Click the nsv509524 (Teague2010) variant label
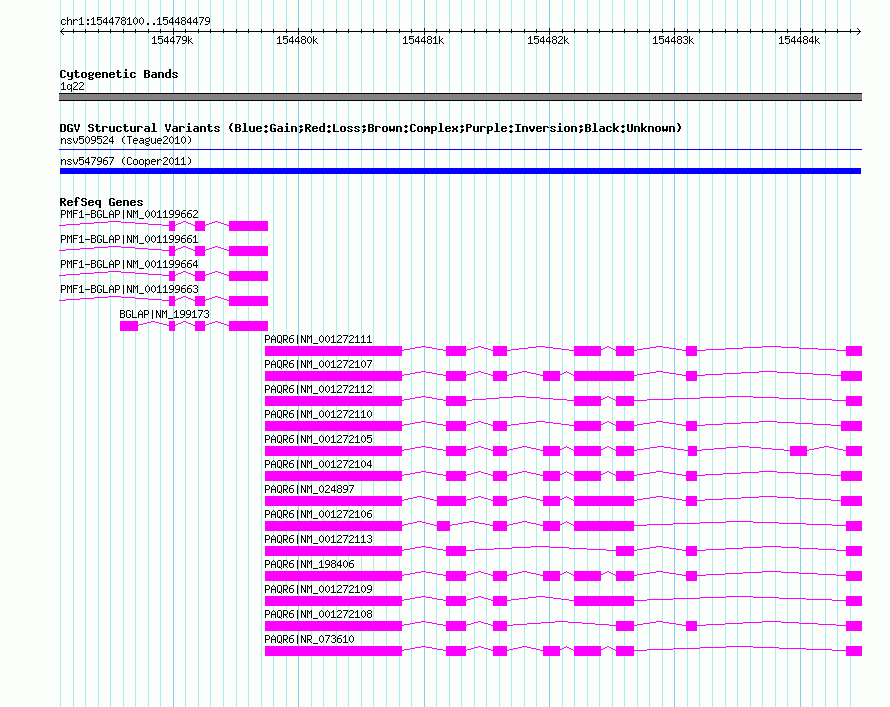The height and width of the screenshot is (707, 890). [126, 140]
